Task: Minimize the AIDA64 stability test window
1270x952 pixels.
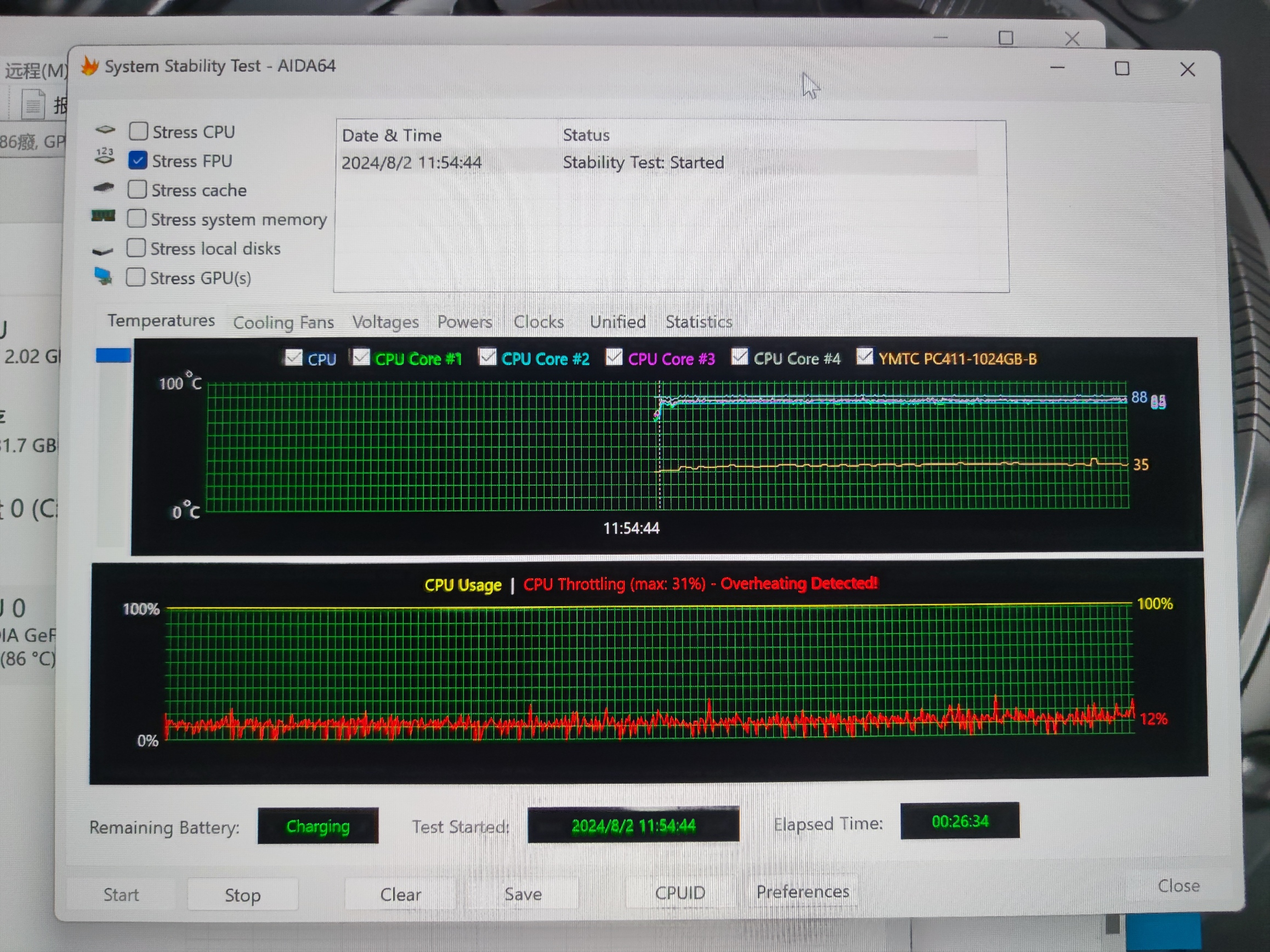Action: pos(1058,68)
